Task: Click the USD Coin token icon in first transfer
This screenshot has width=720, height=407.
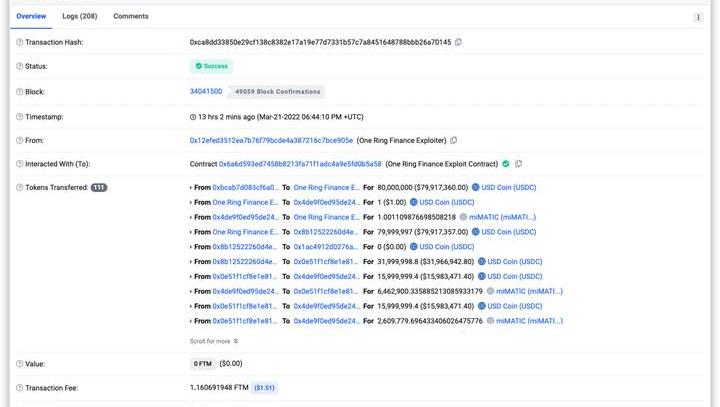Action: point(477,187)
